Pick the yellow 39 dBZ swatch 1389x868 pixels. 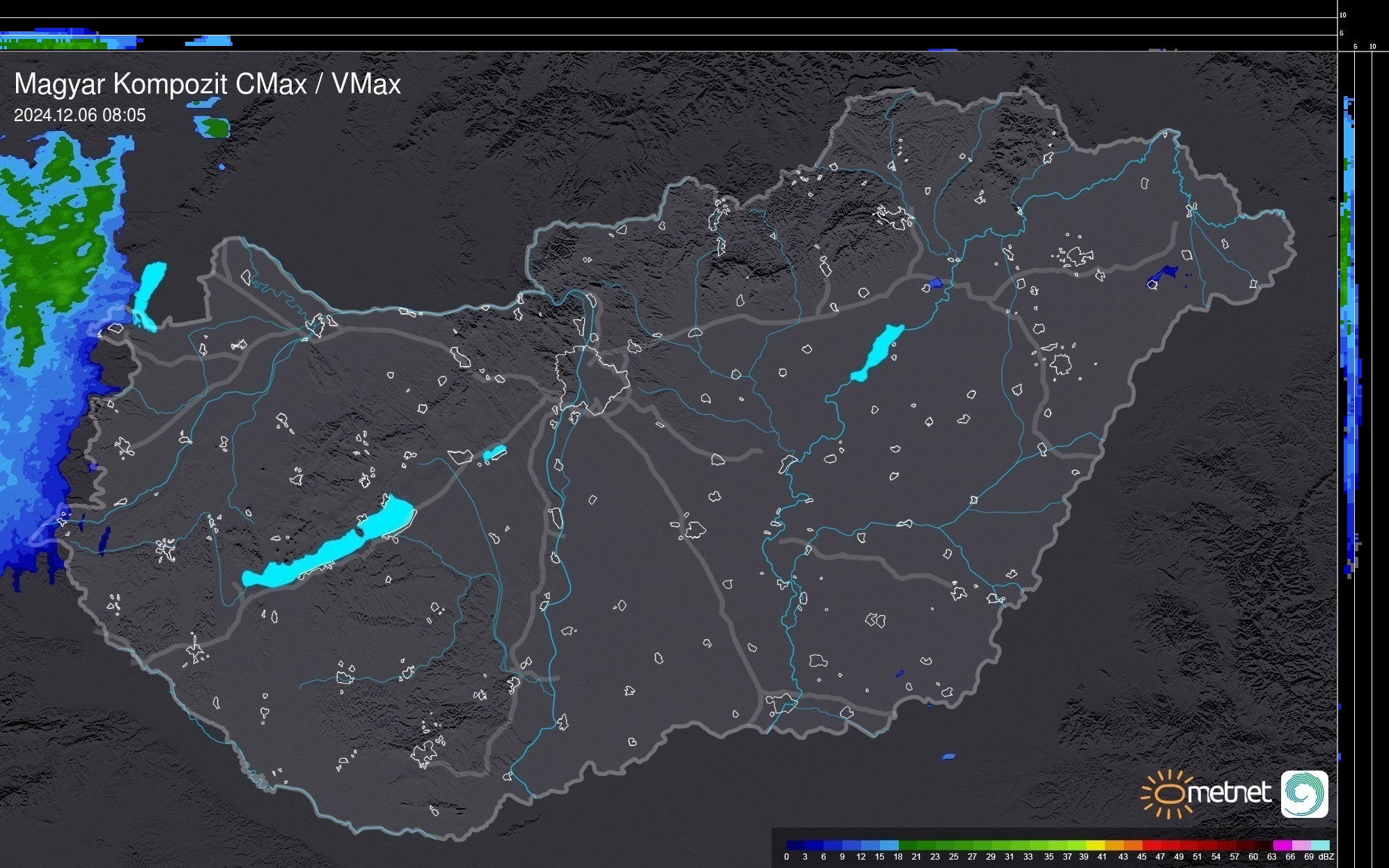[x=1095, y=845]
